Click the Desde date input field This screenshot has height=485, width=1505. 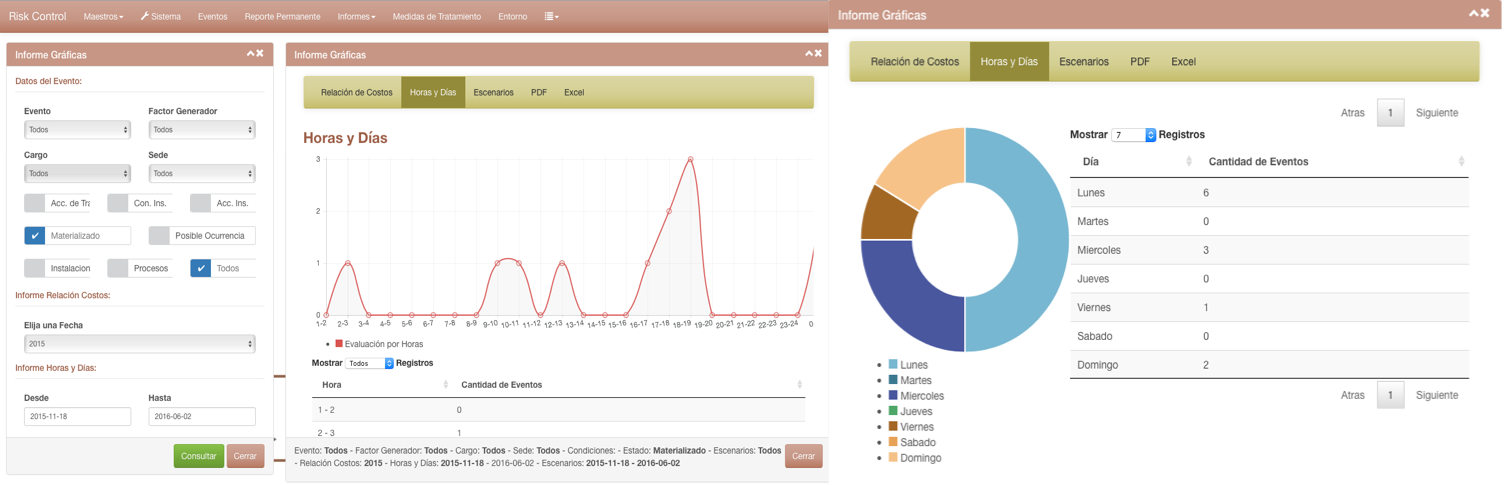[77, 417]
